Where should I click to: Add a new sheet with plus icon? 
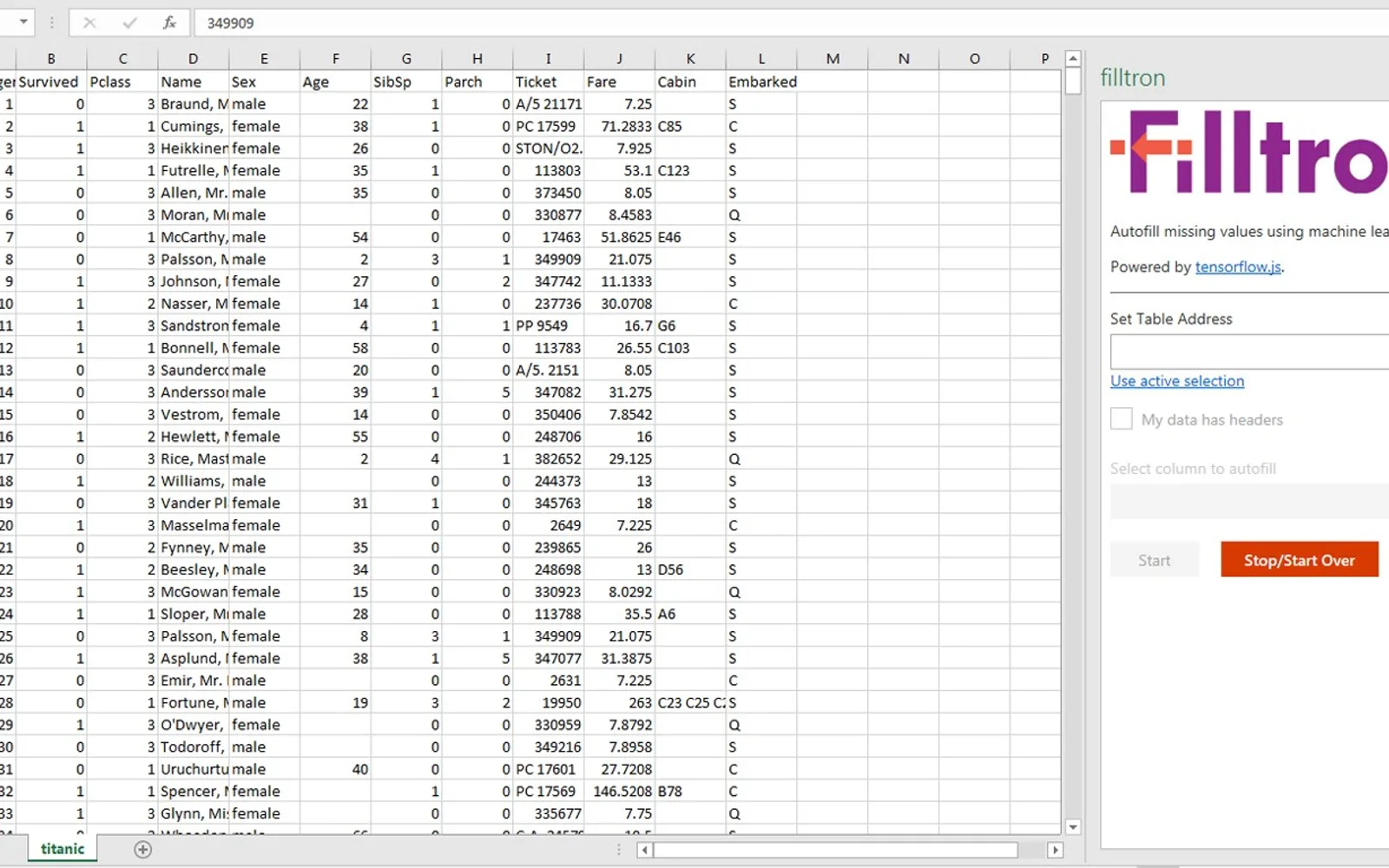click(143, 850)
